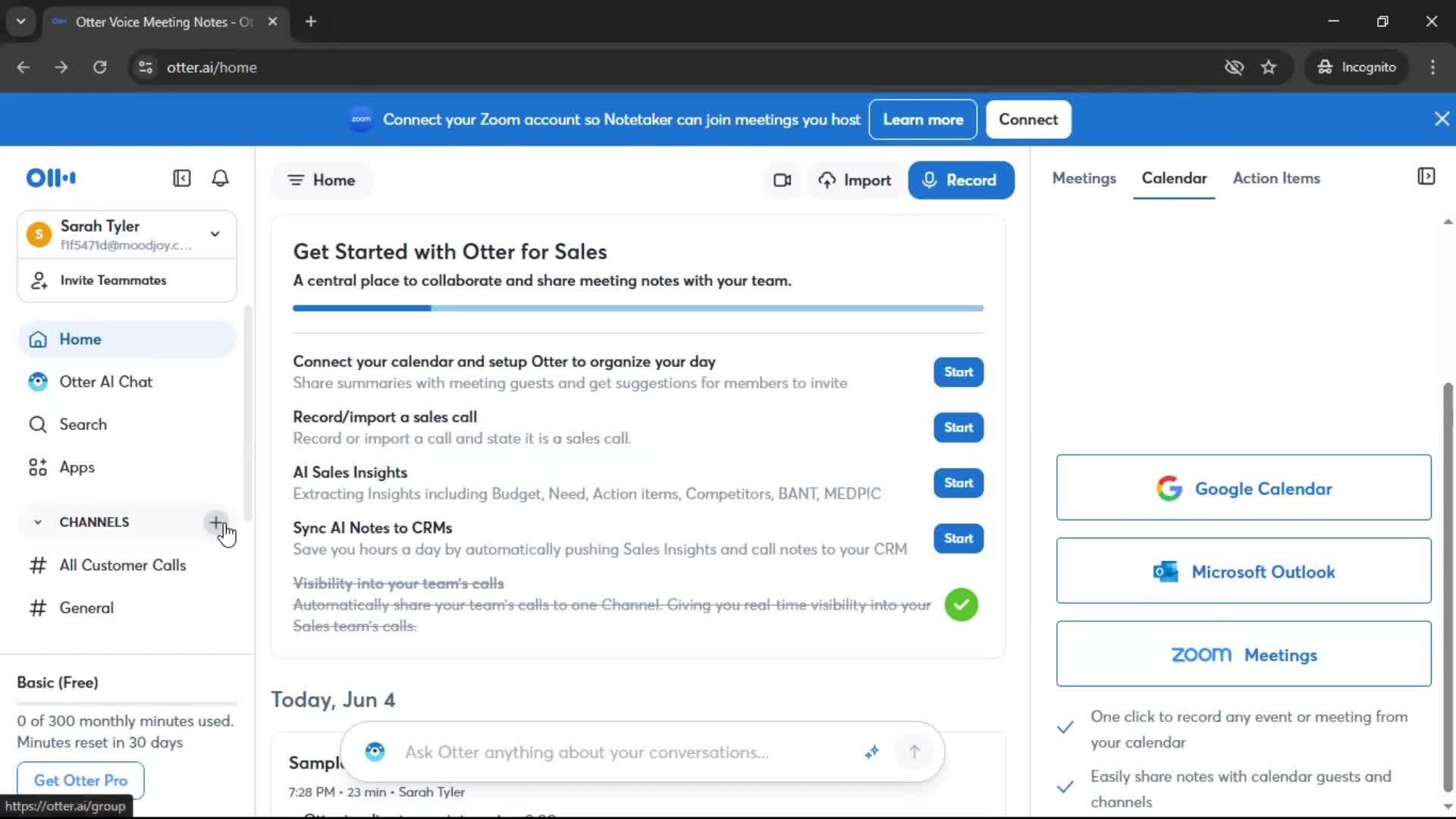Click the monthly minutes usage bar

point(127,704)
